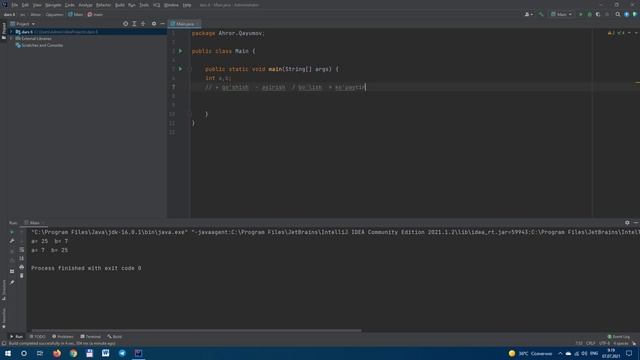Image resolution: width=640 pixels, height=360 pixels.
Task: Expand External Libraries tree node
Action: pyautogui.click(x=11, y=38)
